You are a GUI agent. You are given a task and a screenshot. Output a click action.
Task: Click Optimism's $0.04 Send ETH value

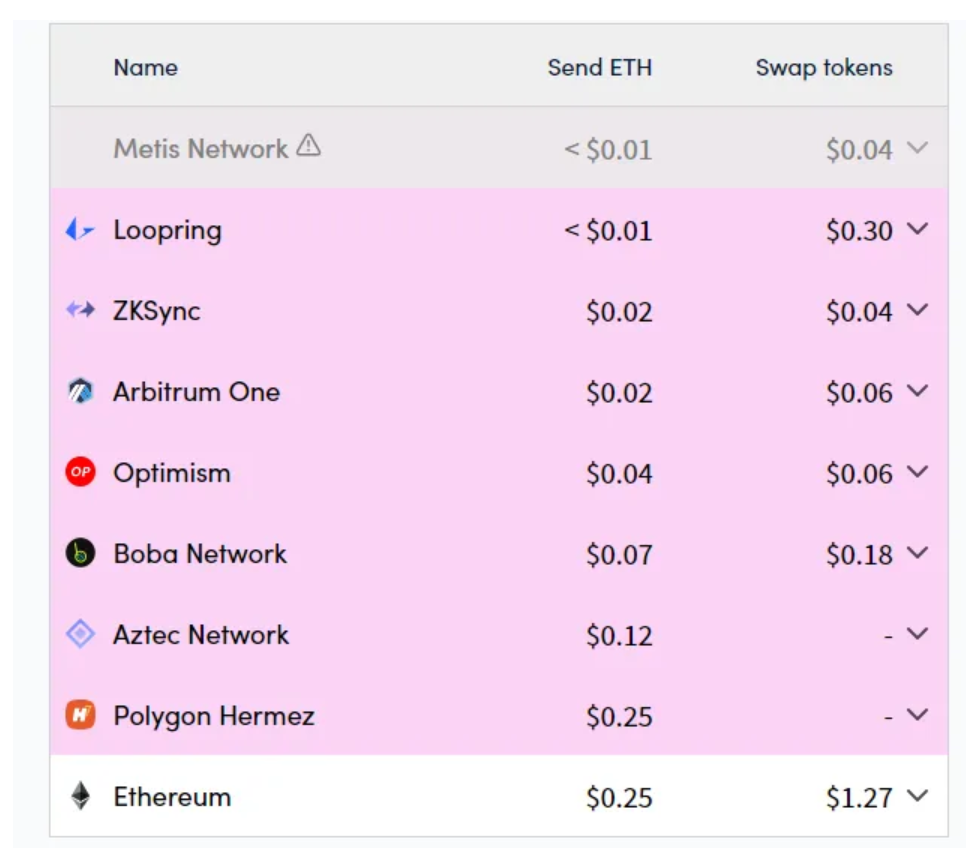click(x=619, y=474)
